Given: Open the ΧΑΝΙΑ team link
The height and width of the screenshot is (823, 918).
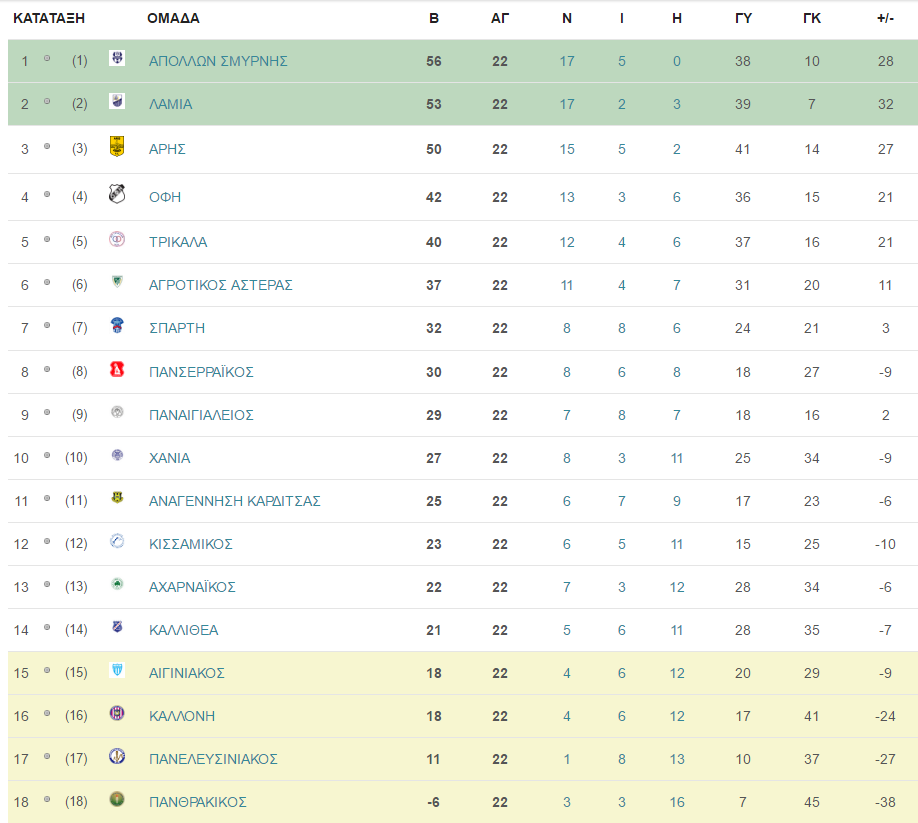Looking at the screenshot, I should tap(169, 458).
